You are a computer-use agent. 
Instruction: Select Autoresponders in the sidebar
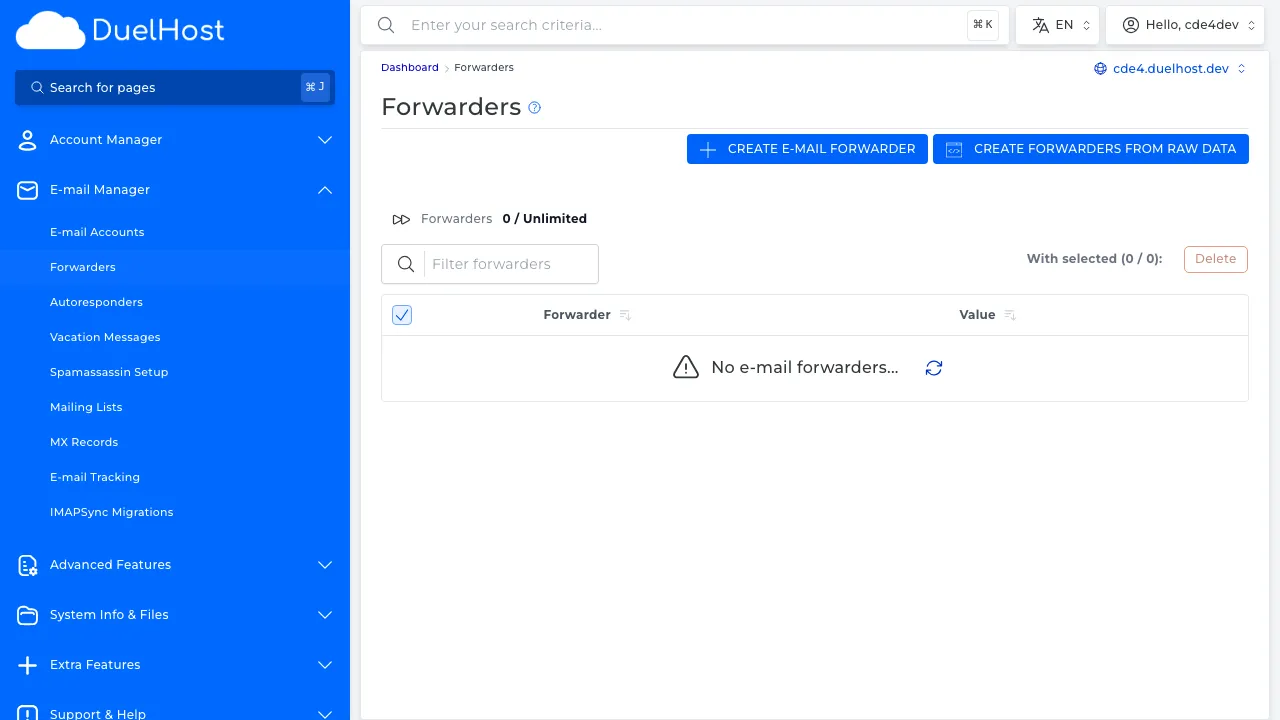[x=96, y=302]
